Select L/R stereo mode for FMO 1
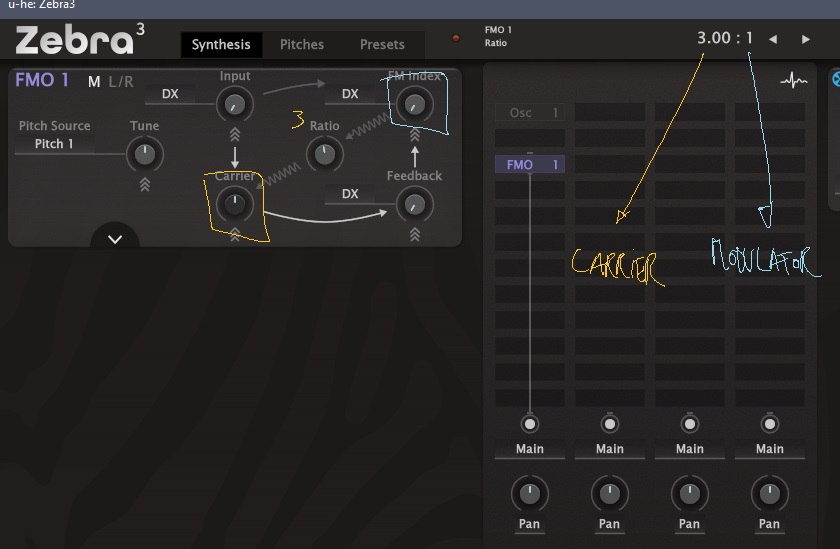Screen dimensions: 840x549 pos(121,82)
